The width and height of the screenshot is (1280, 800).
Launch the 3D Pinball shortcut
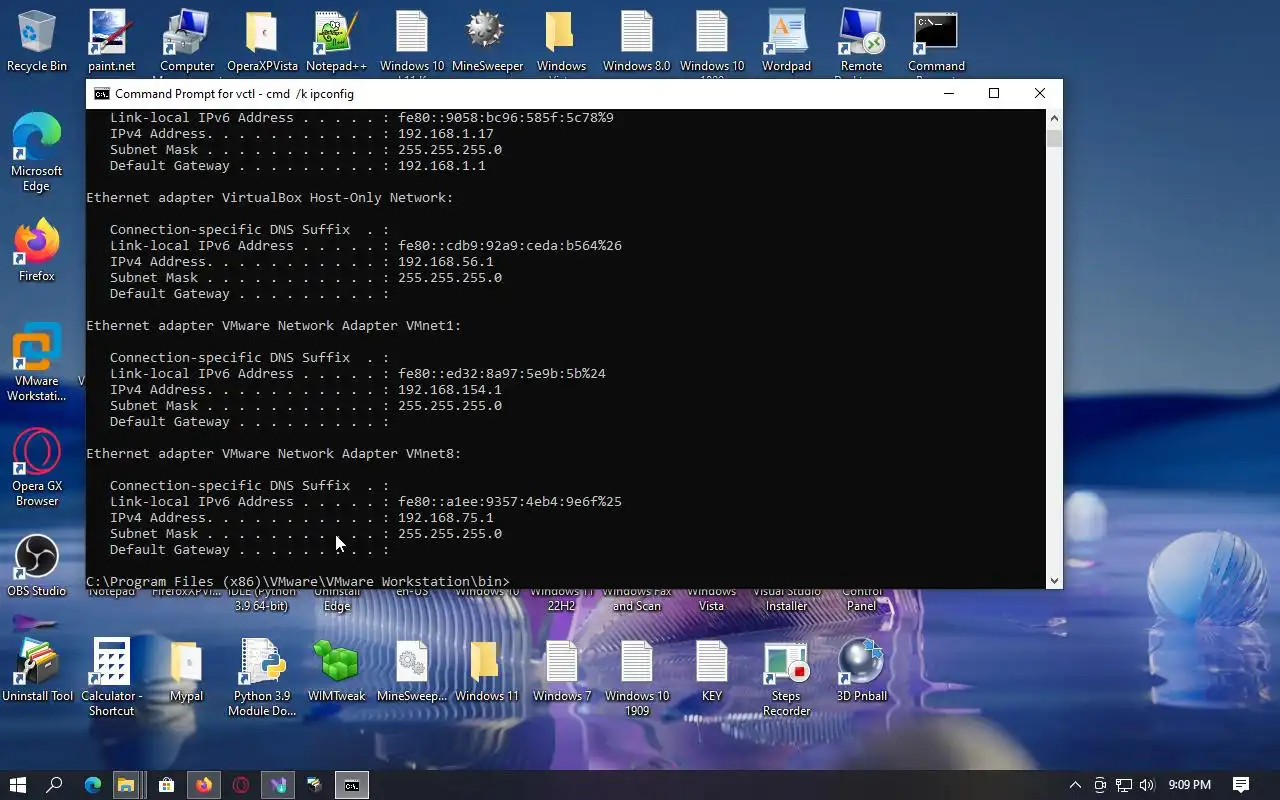tap(861, 670)
